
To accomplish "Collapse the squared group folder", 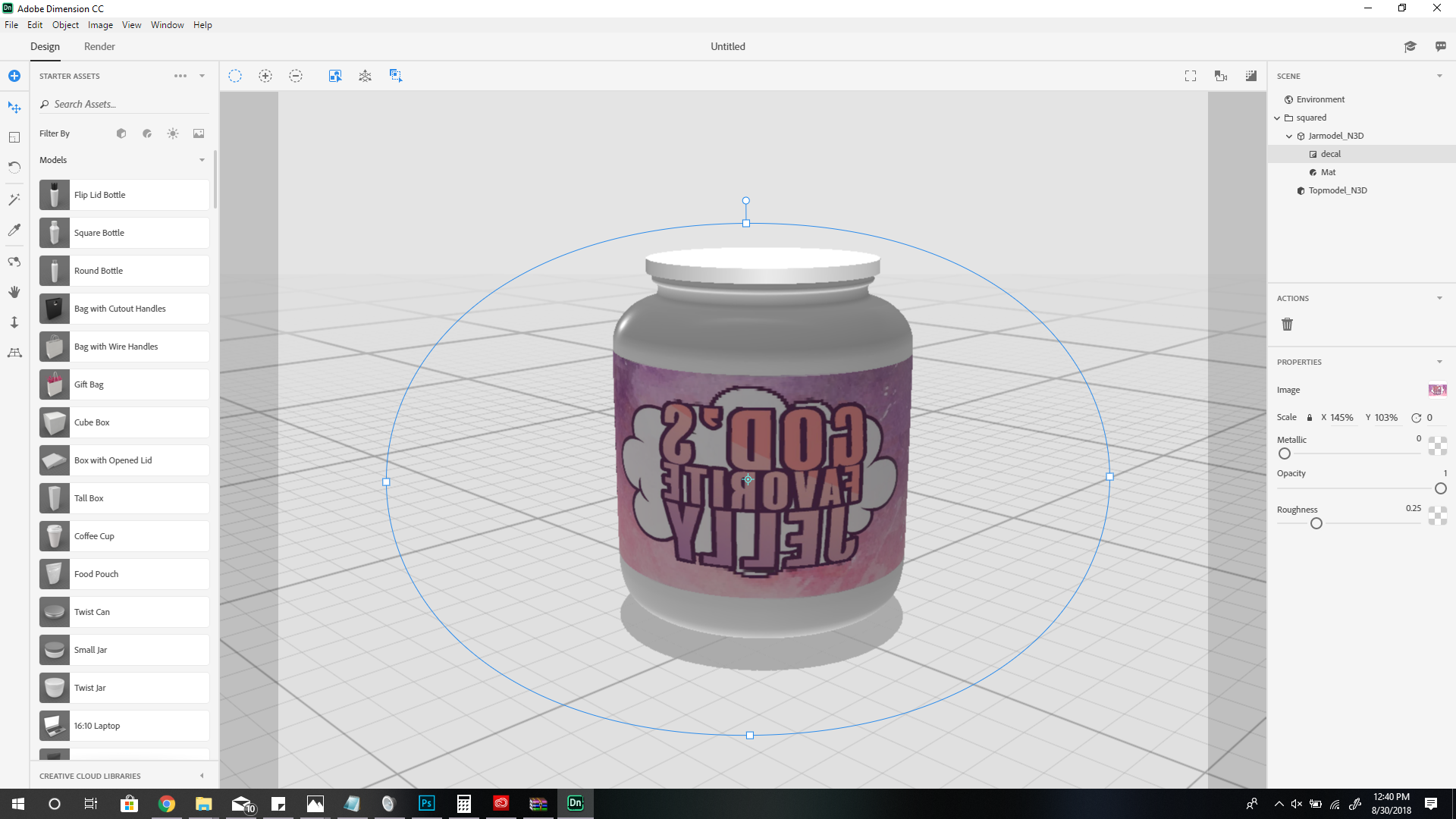I will (1277, 118).
